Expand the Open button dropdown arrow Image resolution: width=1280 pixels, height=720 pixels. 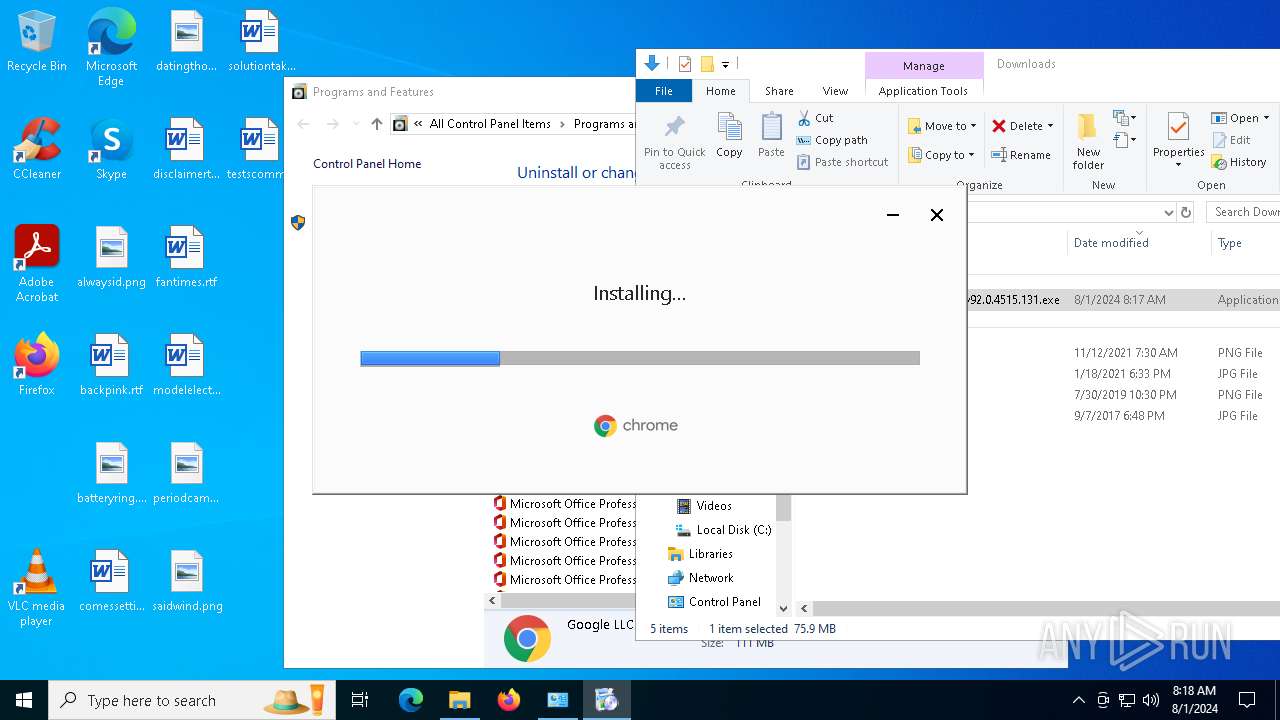click(x=1266, y=118)
